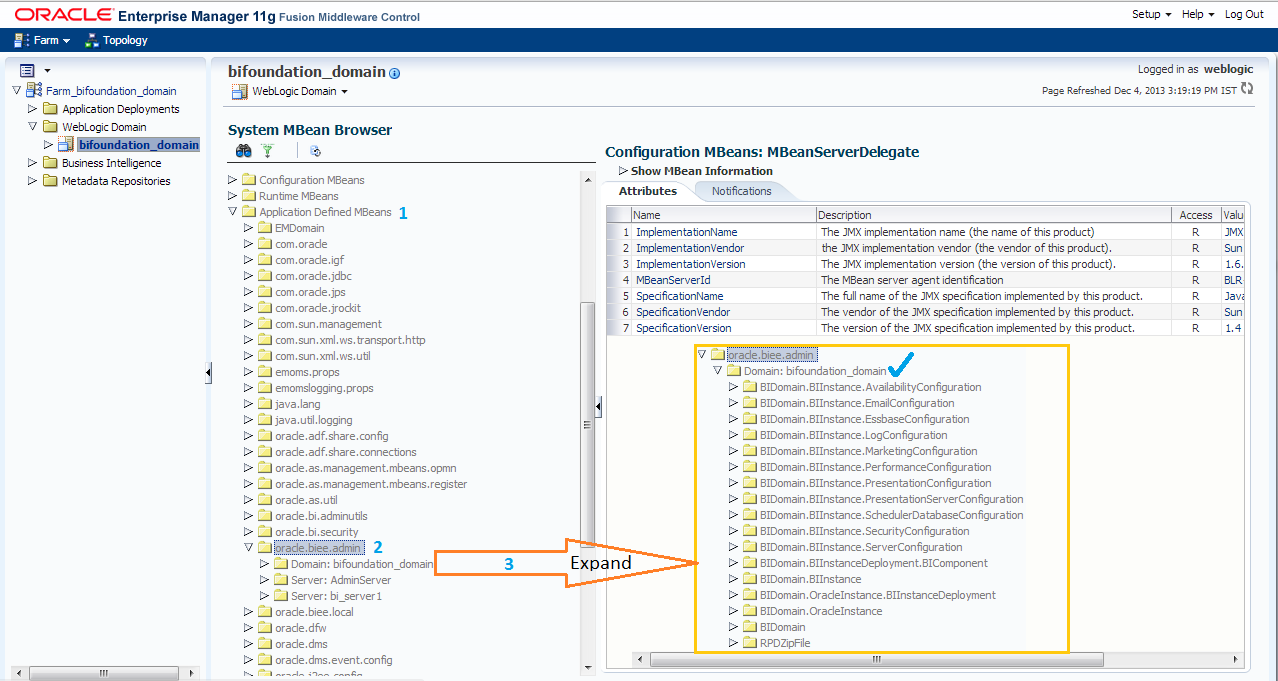Switch to the Notifications tab
The image size is (1278, 681).
742,191
